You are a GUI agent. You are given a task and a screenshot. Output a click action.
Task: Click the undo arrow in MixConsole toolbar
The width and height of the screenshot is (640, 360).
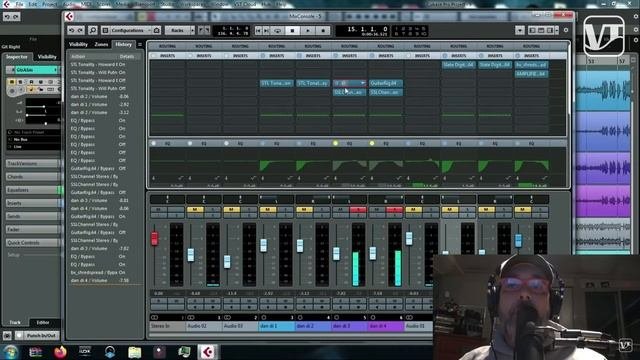72,31
